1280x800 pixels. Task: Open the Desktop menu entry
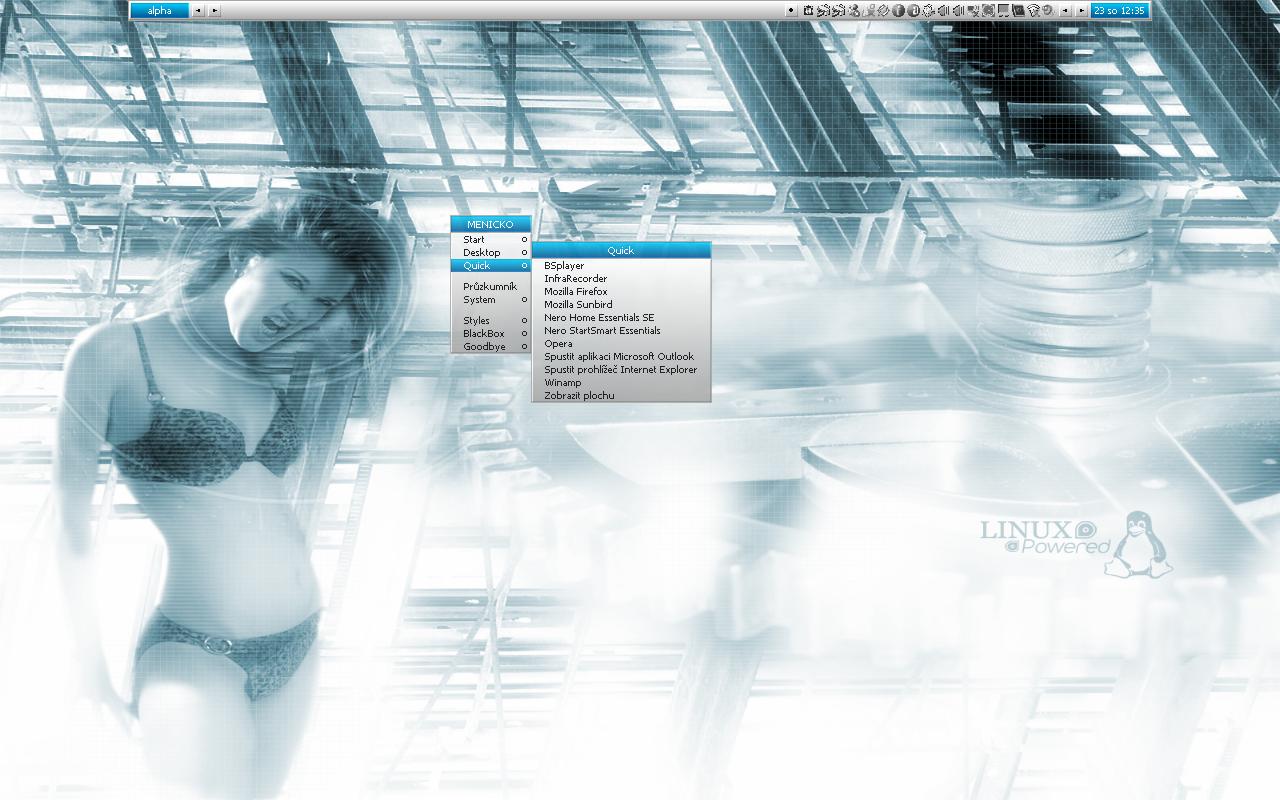[490, 253]
